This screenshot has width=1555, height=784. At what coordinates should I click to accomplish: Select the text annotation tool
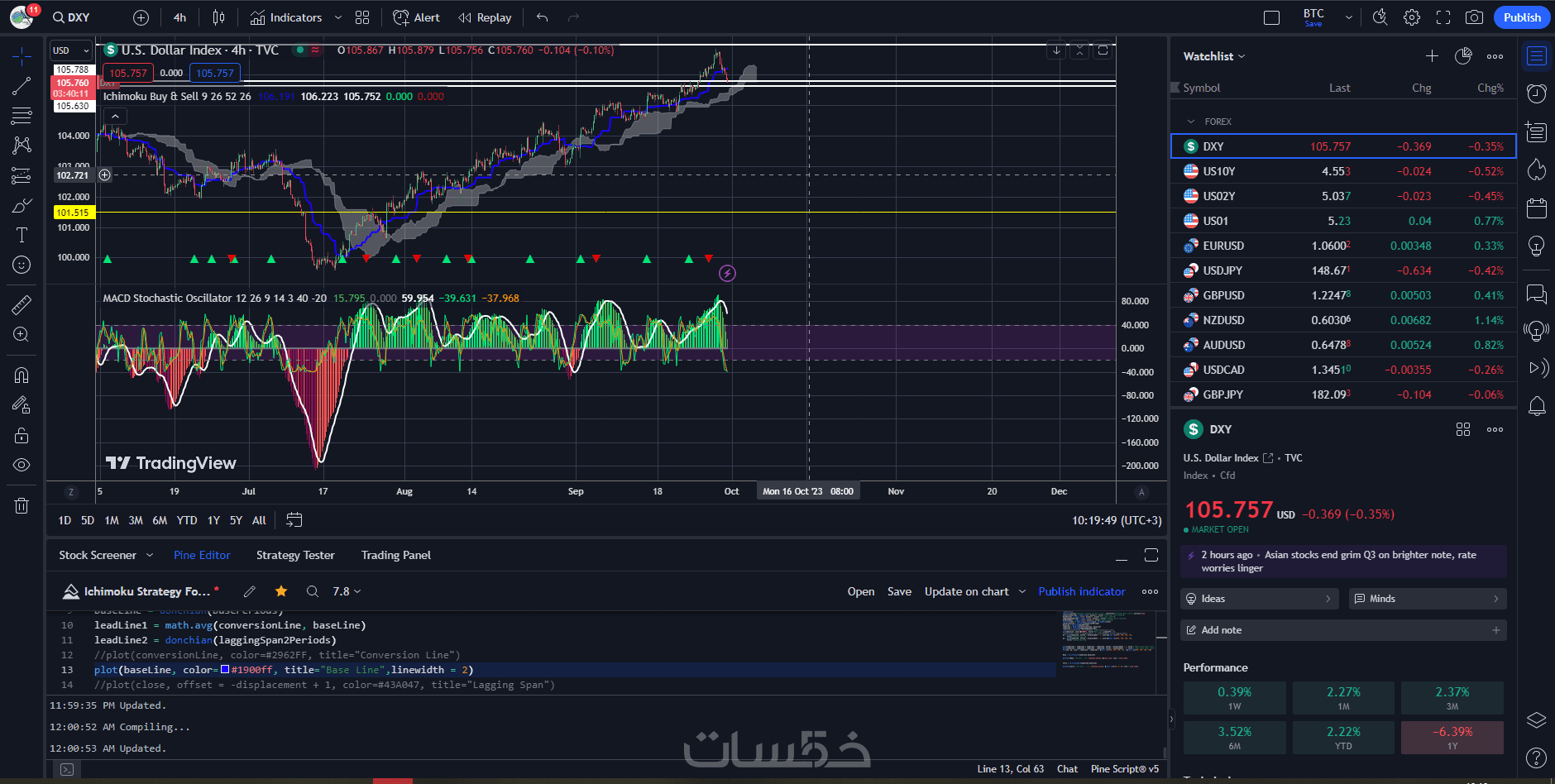point(22,235)
